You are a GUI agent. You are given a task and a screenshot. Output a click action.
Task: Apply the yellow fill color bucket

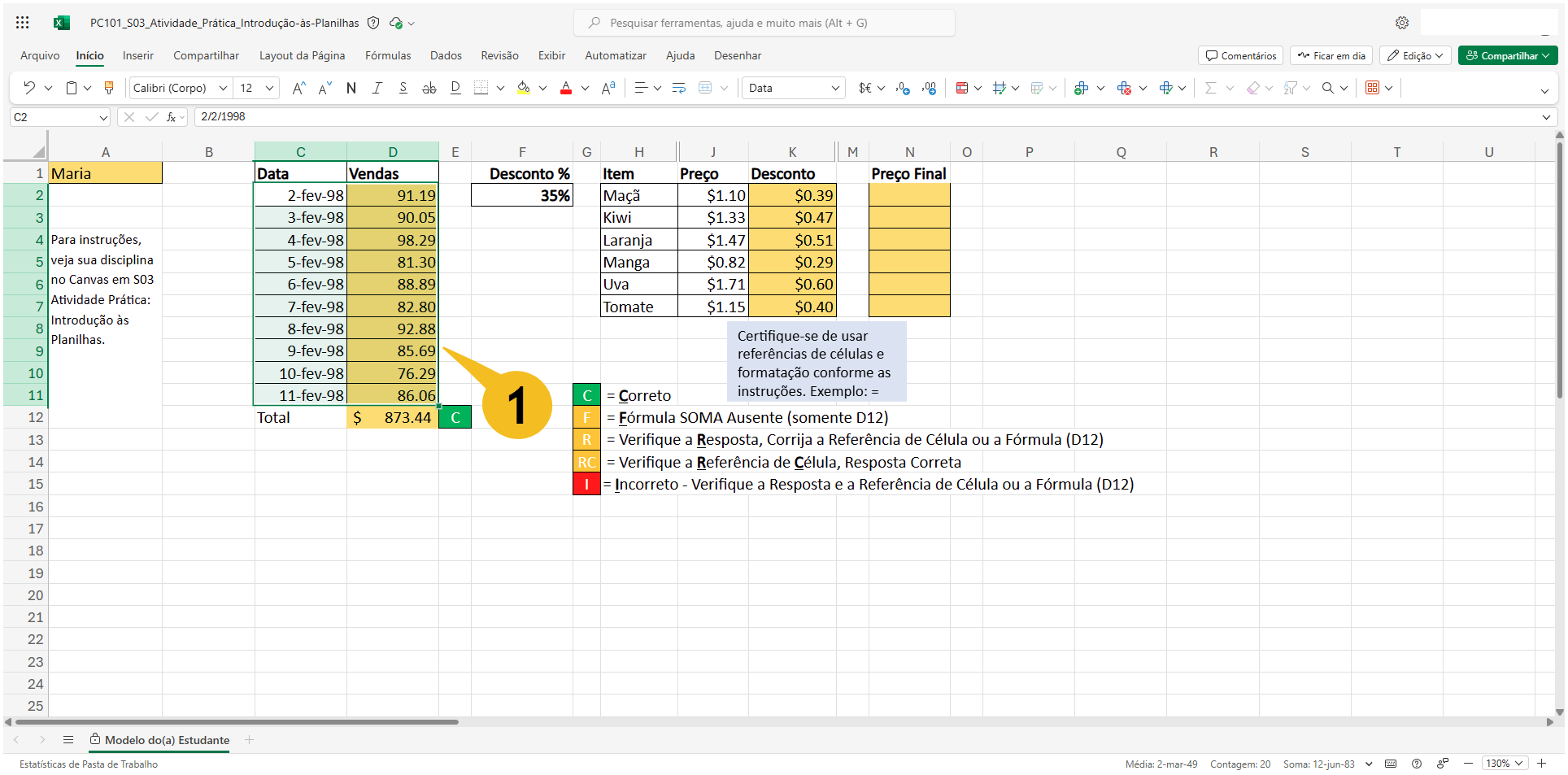click(524, 88)
